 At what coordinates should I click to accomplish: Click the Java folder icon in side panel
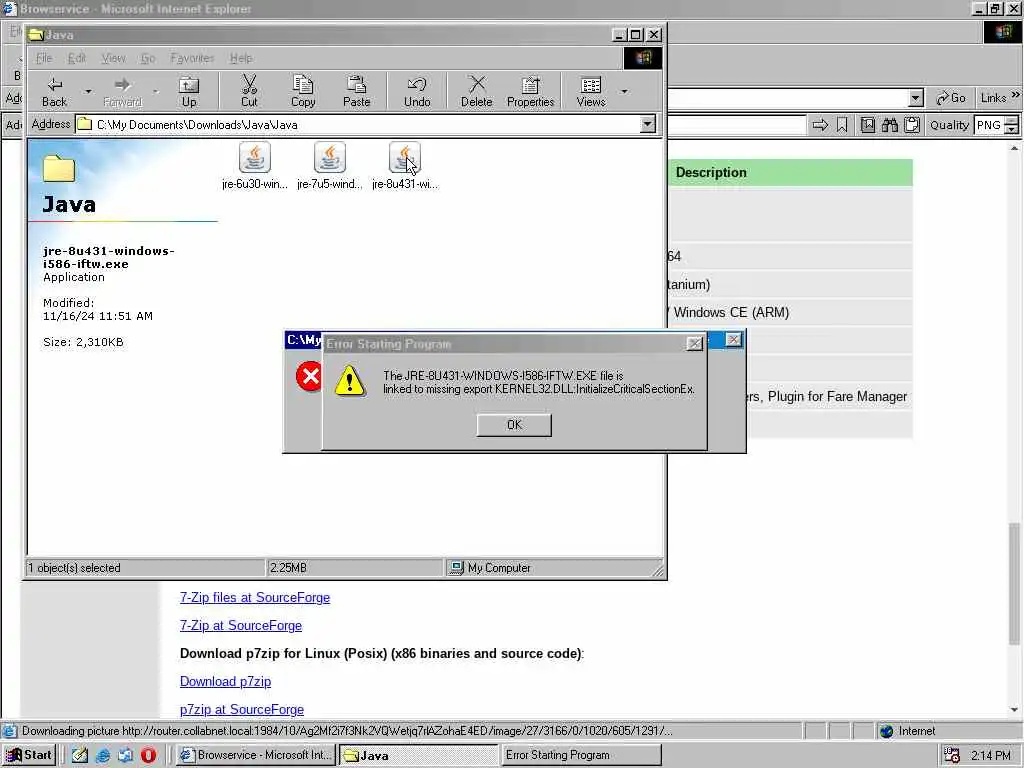point(59,168)
